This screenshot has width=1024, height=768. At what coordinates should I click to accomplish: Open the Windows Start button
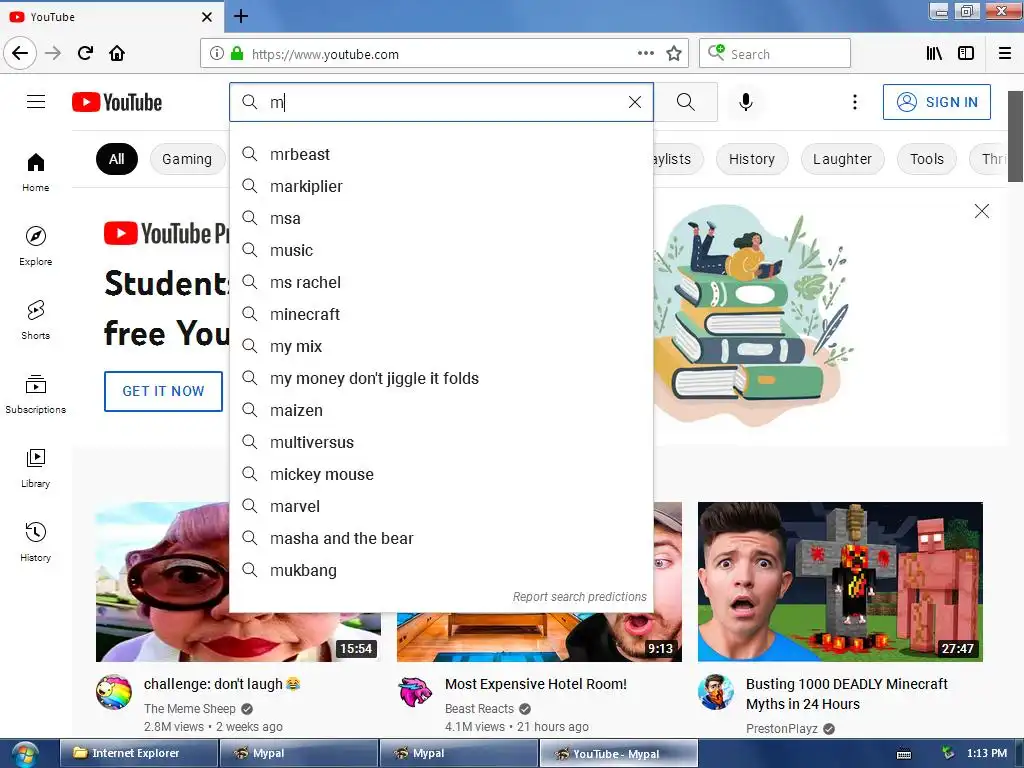[25, 754]
